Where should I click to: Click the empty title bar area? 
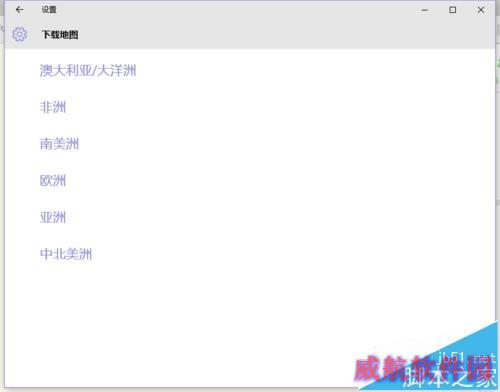[x=233, y=10]
